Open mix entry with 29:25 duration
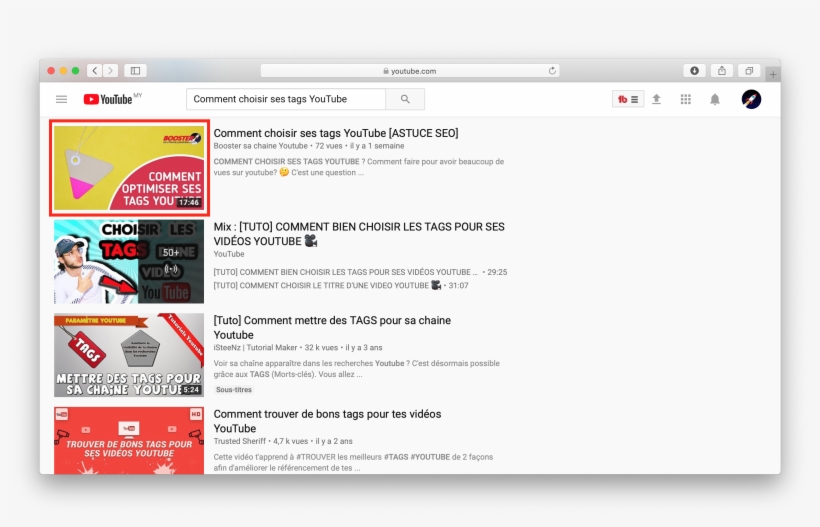Image resolution: width=820 pixels, height=527 pixels. (x=360, y=272)
